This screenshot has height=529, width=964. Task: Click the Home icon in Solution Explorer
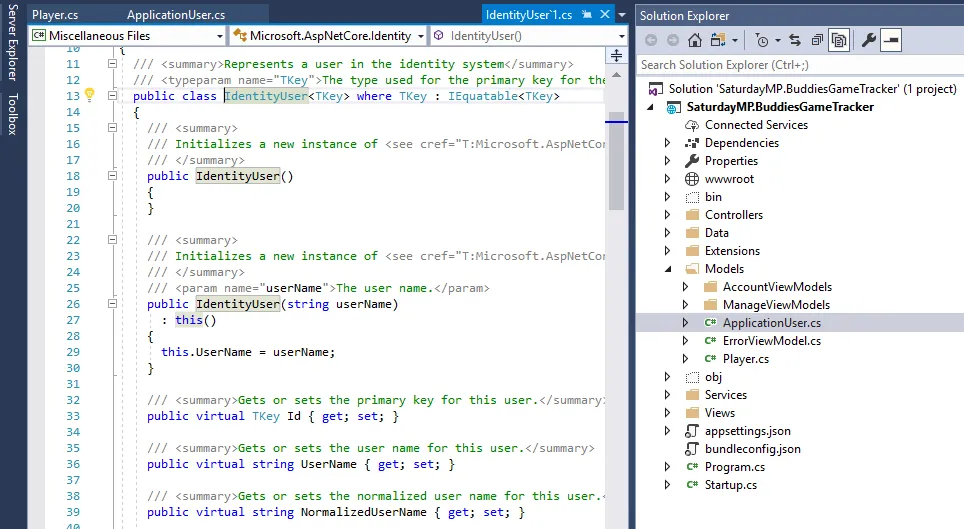point(695,41)
